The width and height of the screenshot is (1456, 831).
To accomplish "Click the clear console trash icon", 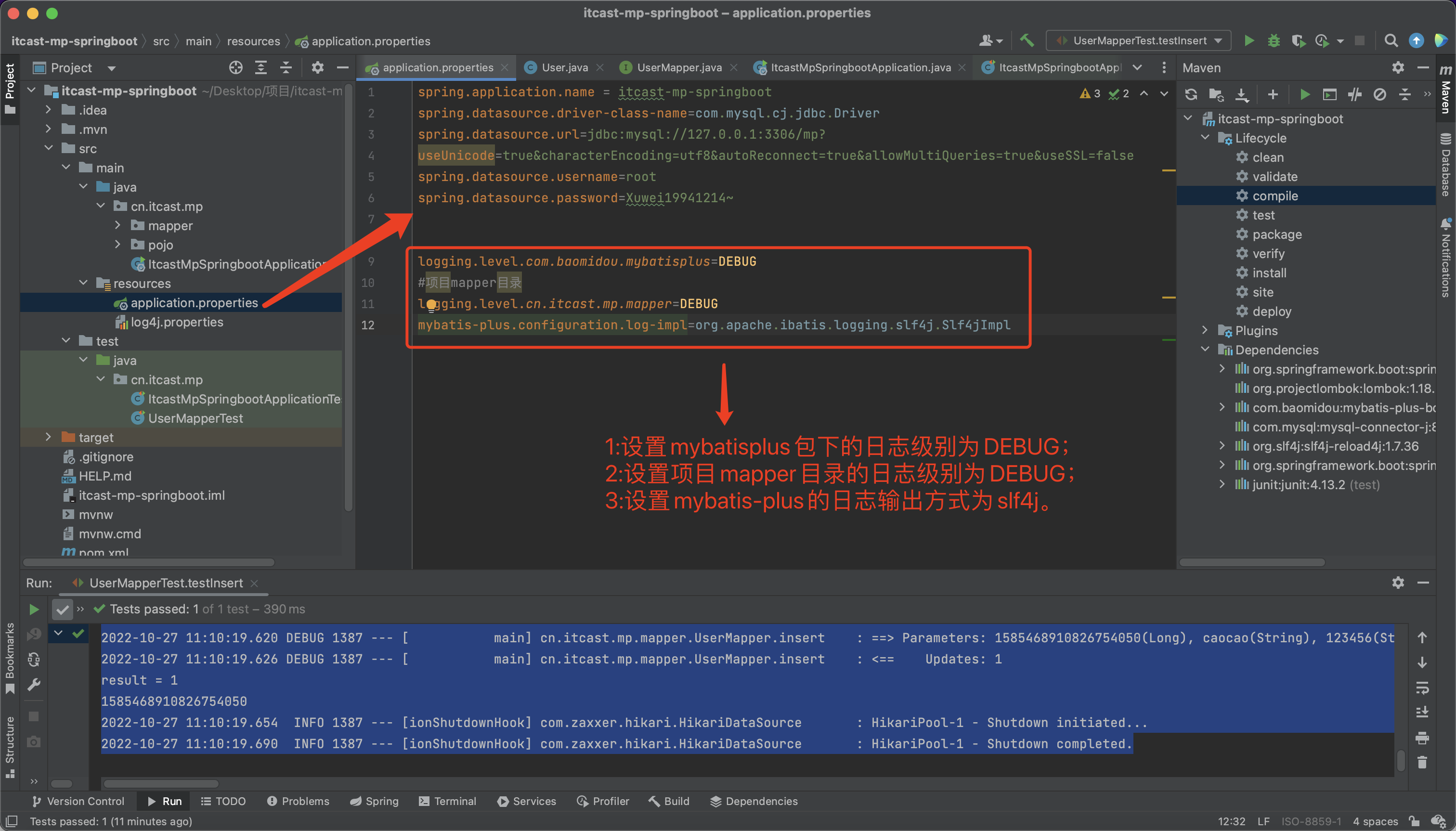I will click(x=1422, y=763).
